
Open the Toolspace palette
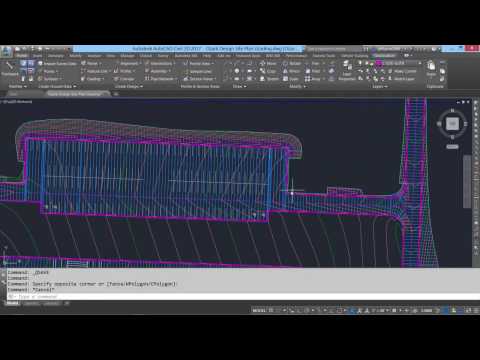9,69
